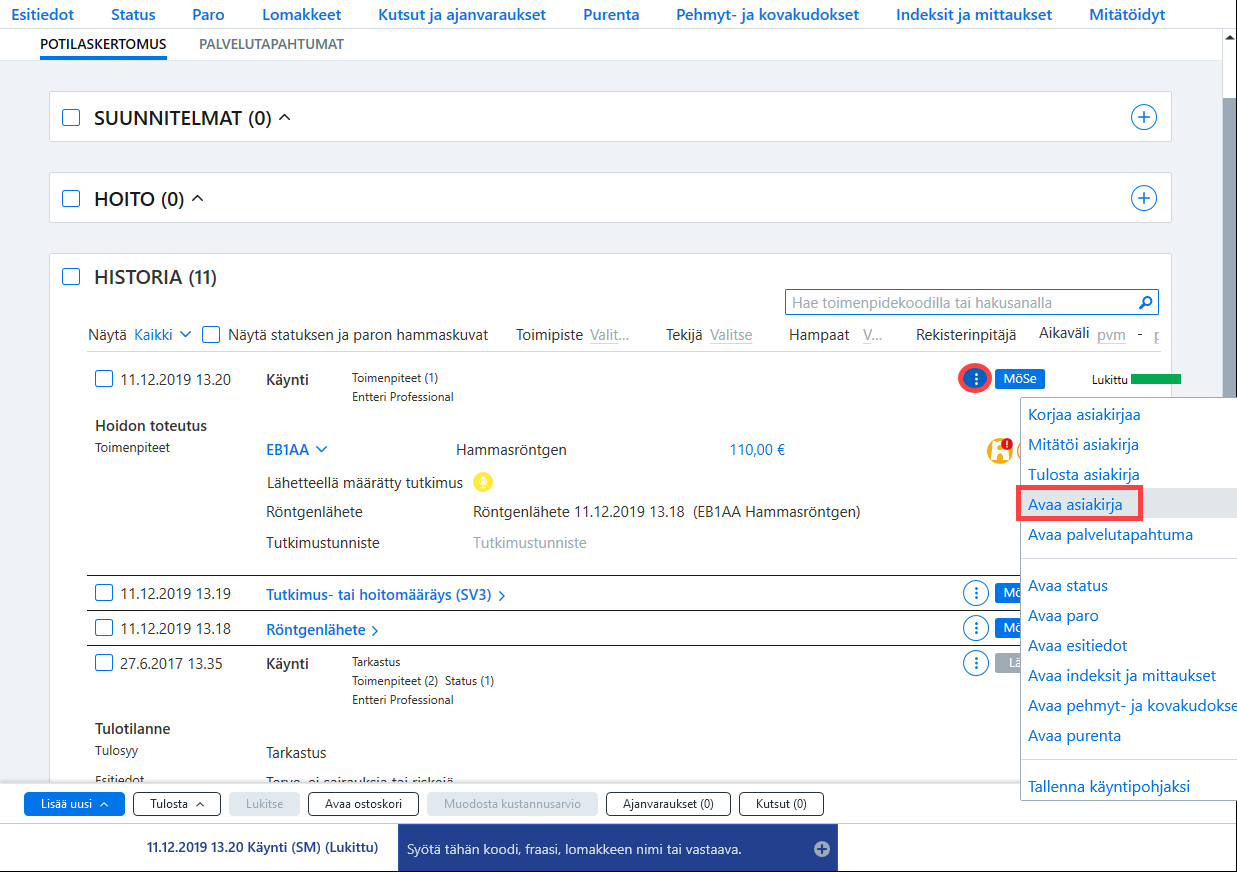Click plus icon in code entry bar

pyautogui.click(x=822, y=849)
